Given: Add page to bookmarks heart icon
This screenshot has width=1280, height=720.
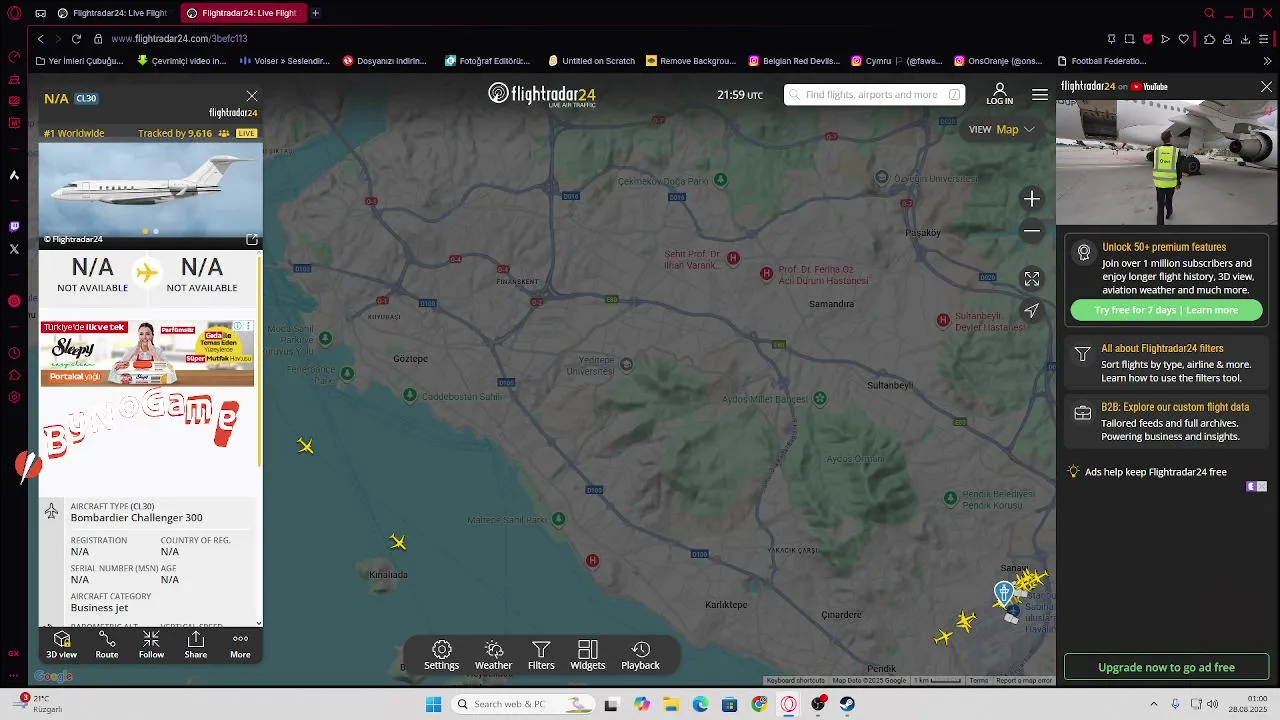Looking at the screenshot, I should tap(1184, 39).
